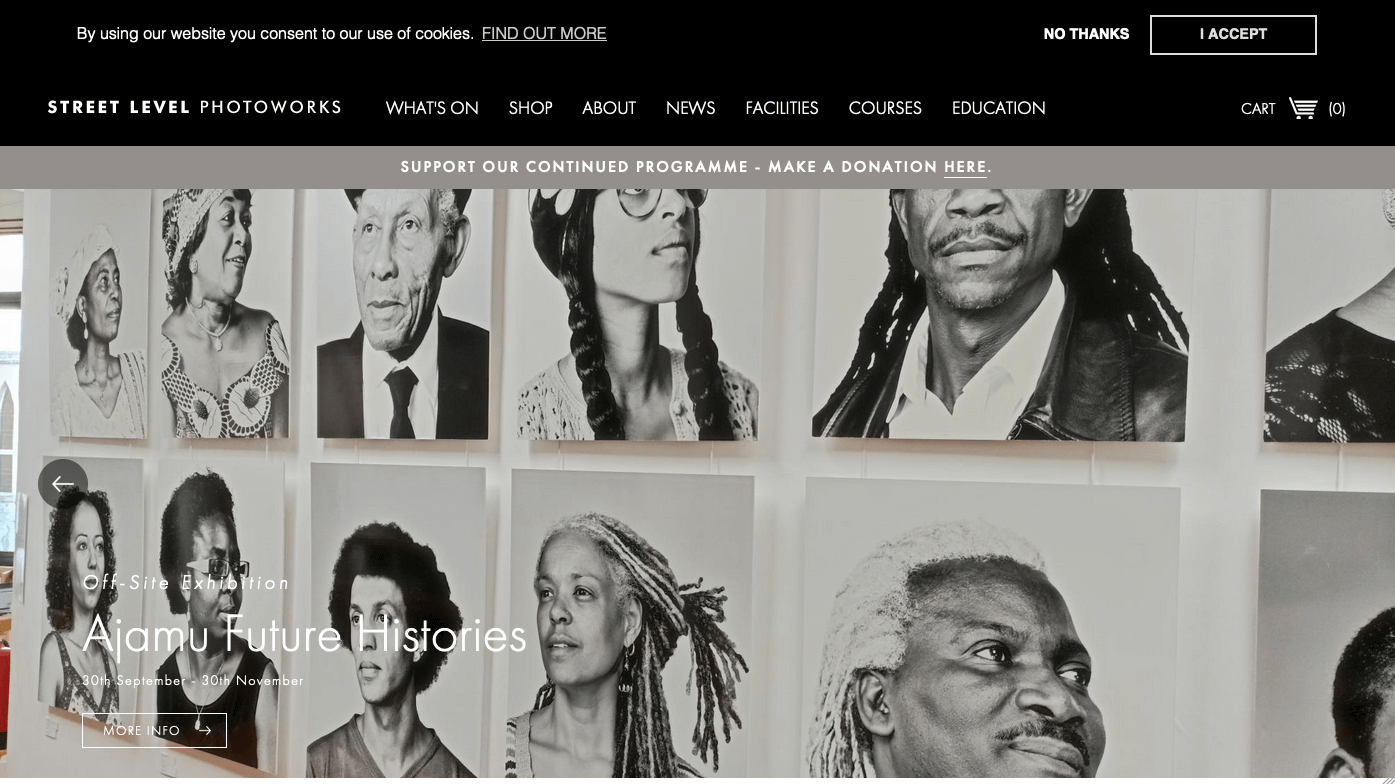Click the arrow inside More Info button

pyautogui.click(x=204, y=731)
